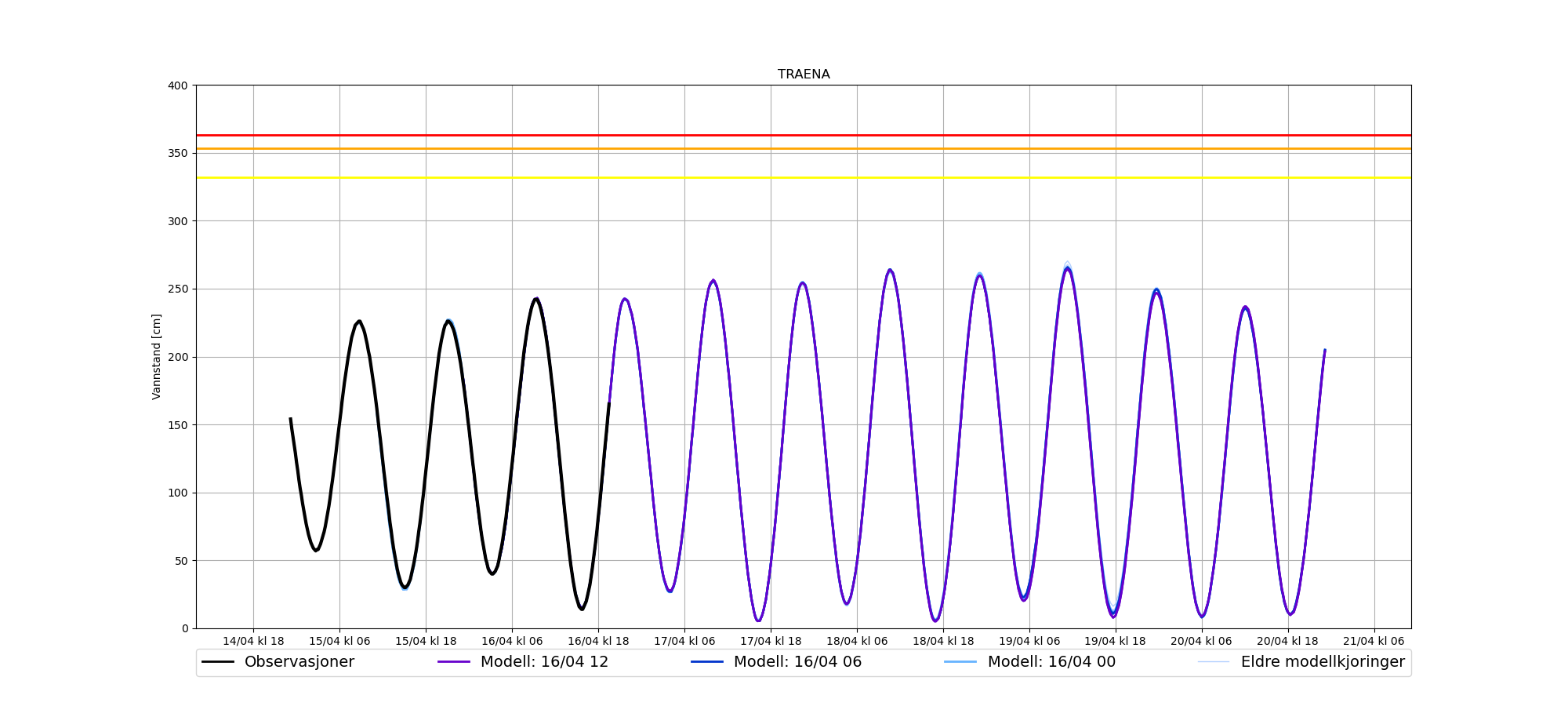Click the 400 y-axis tick label
The height and width of the screenshot is (706, 1568).
point(178,86)
